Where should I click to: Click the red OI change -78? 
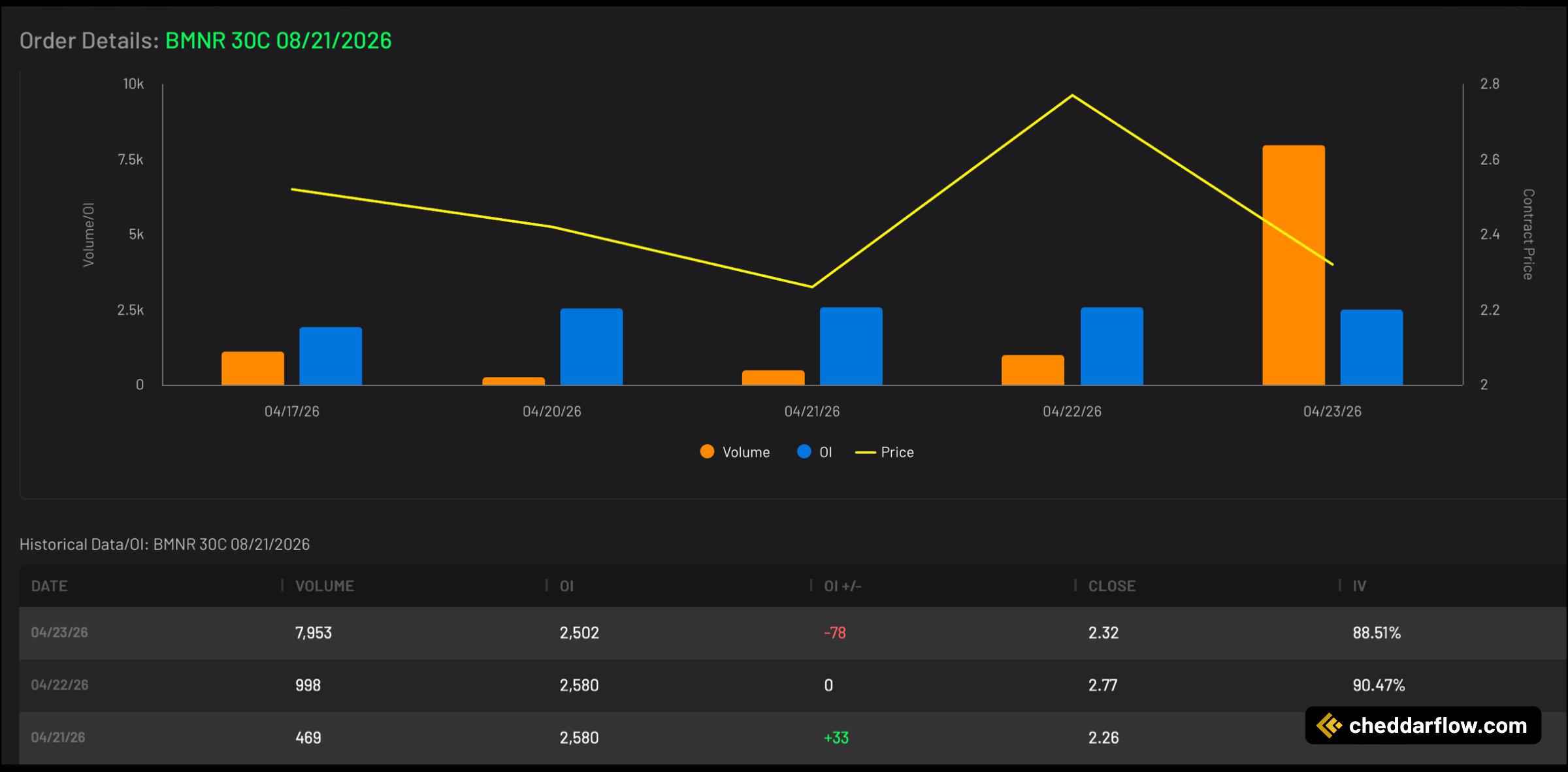(835, 632)
